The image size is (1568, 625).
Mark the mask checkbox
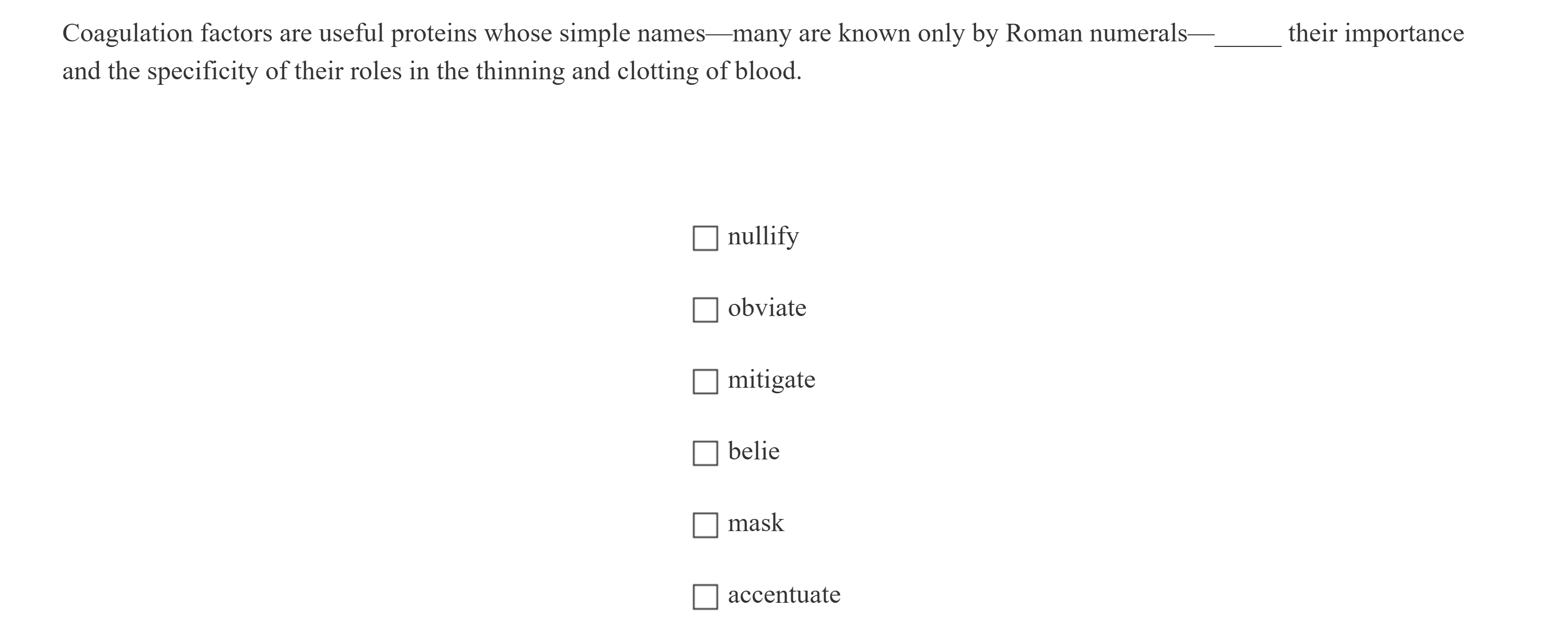click(705, 525)
